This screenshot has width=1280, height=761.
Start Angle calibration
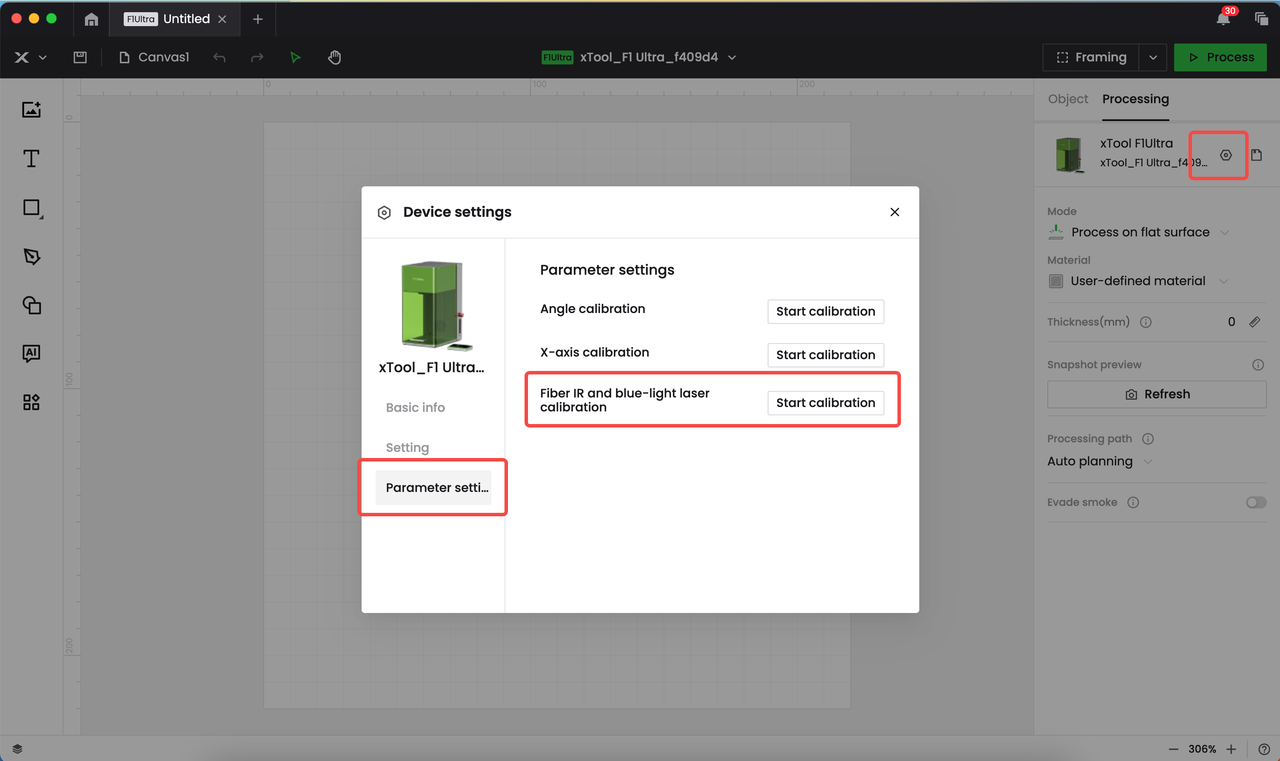tap(825, 311)
